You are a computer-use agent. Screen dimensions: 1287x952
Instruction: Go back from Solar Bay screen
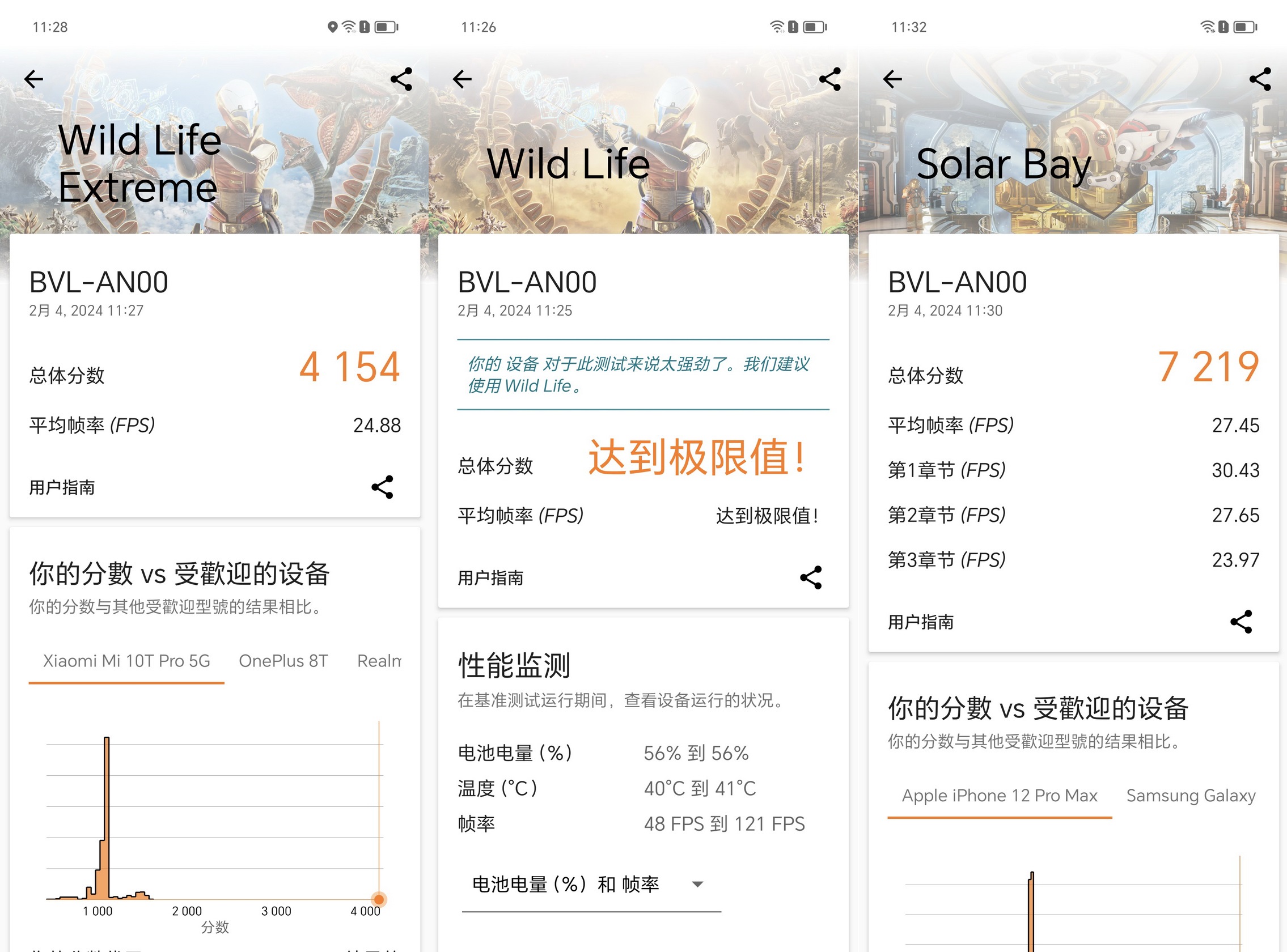click(x=892, y=79)
